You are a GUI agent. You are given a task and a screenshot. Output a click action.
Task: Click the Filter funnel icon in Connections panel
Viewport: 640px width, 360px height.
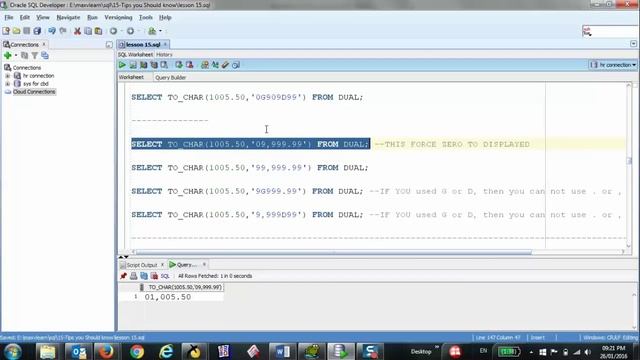click(35, 56)
